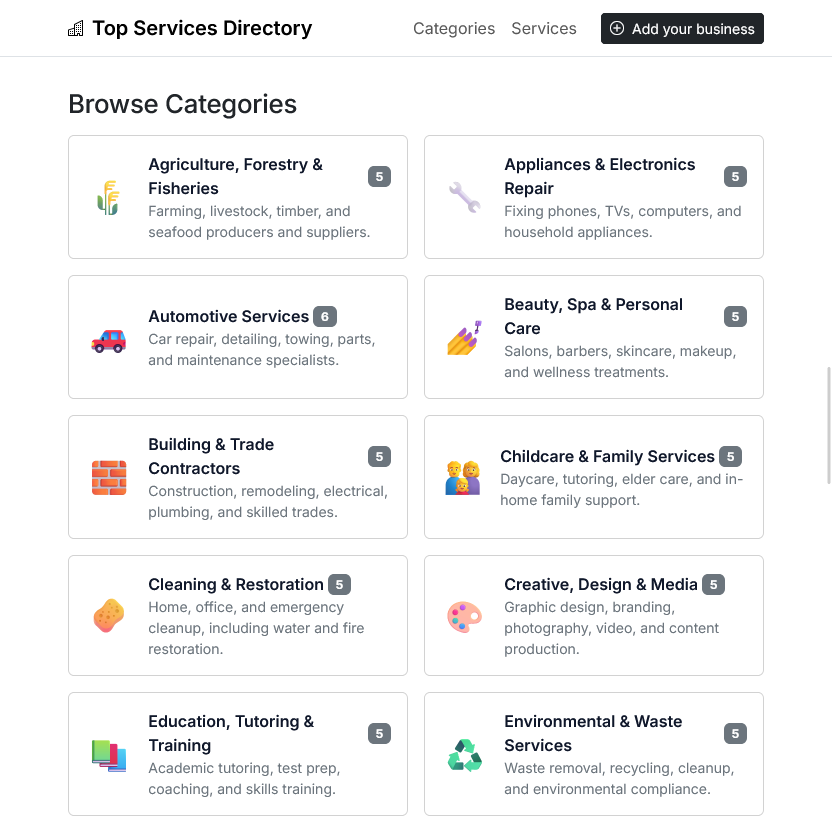
Task: Click the Add your business button
Action: tap(682, 28)
